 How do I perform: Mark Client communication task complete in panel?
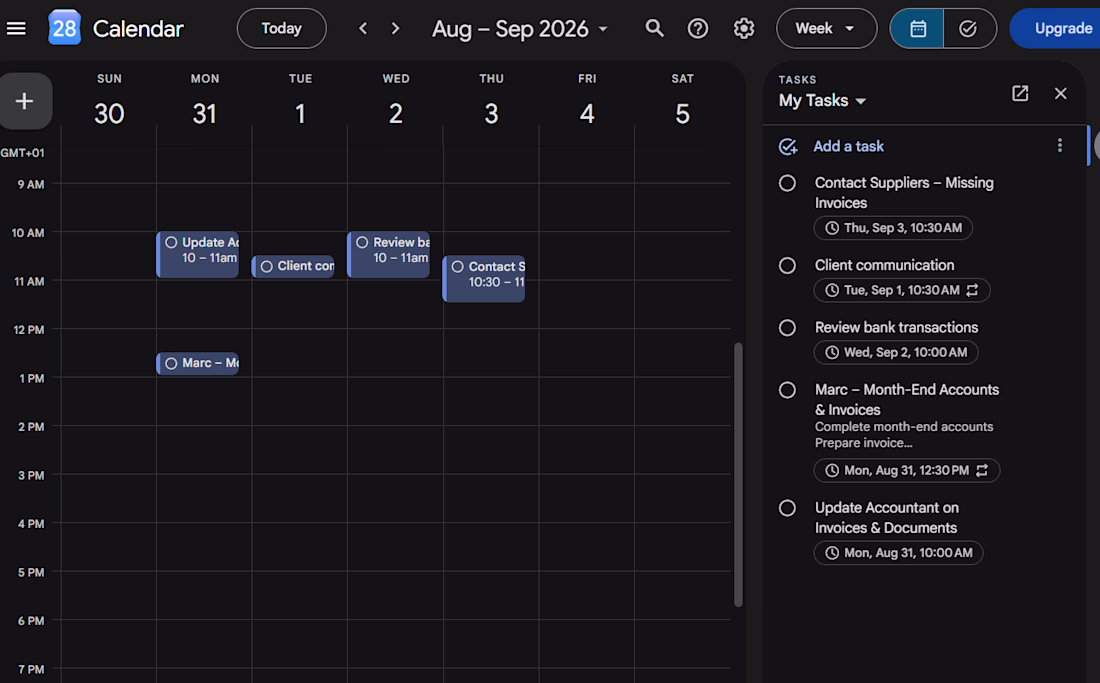787,266
